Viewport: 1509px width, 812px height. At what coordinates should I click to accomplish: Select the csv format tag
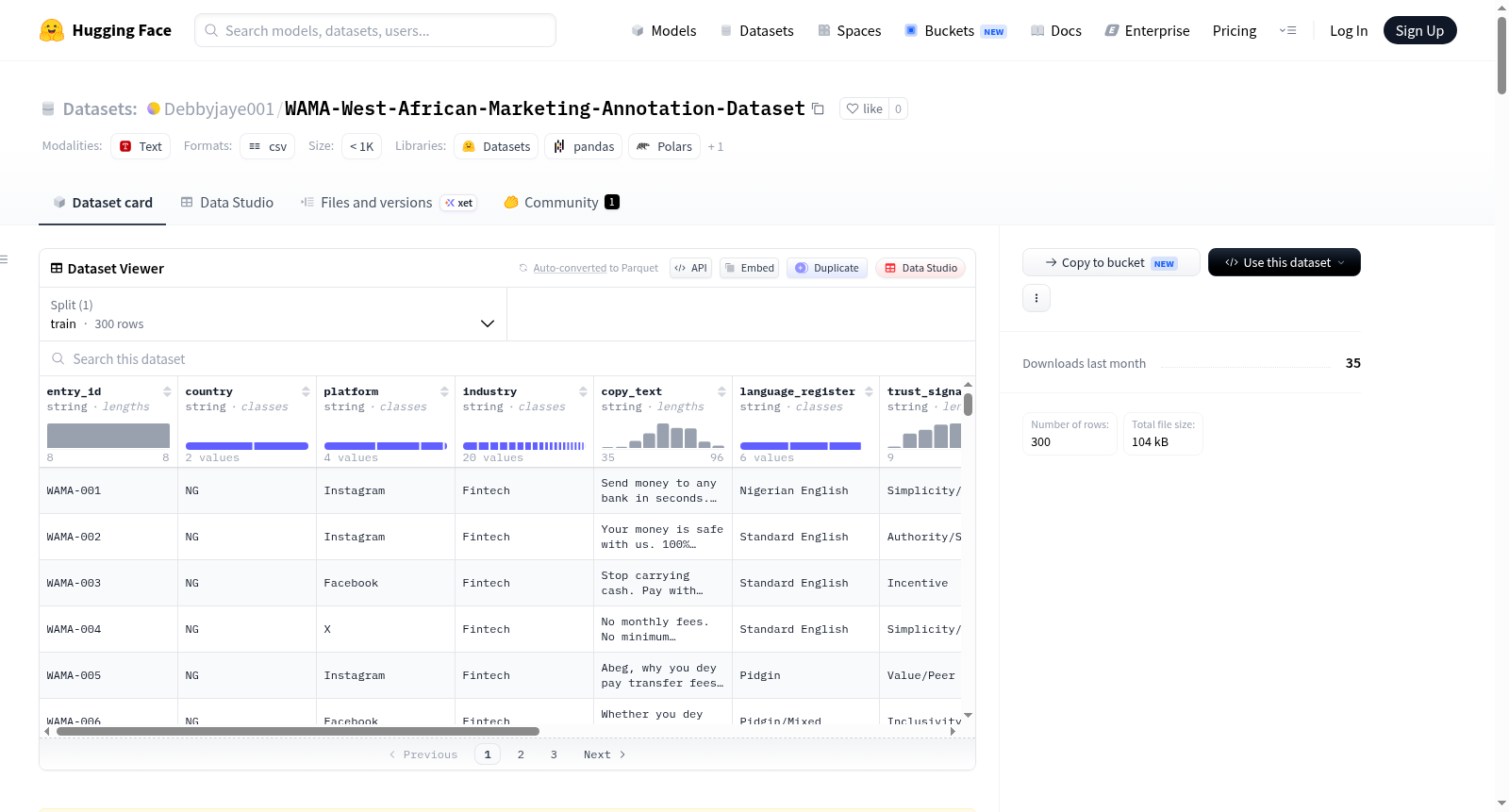click(x=268, y=146)
